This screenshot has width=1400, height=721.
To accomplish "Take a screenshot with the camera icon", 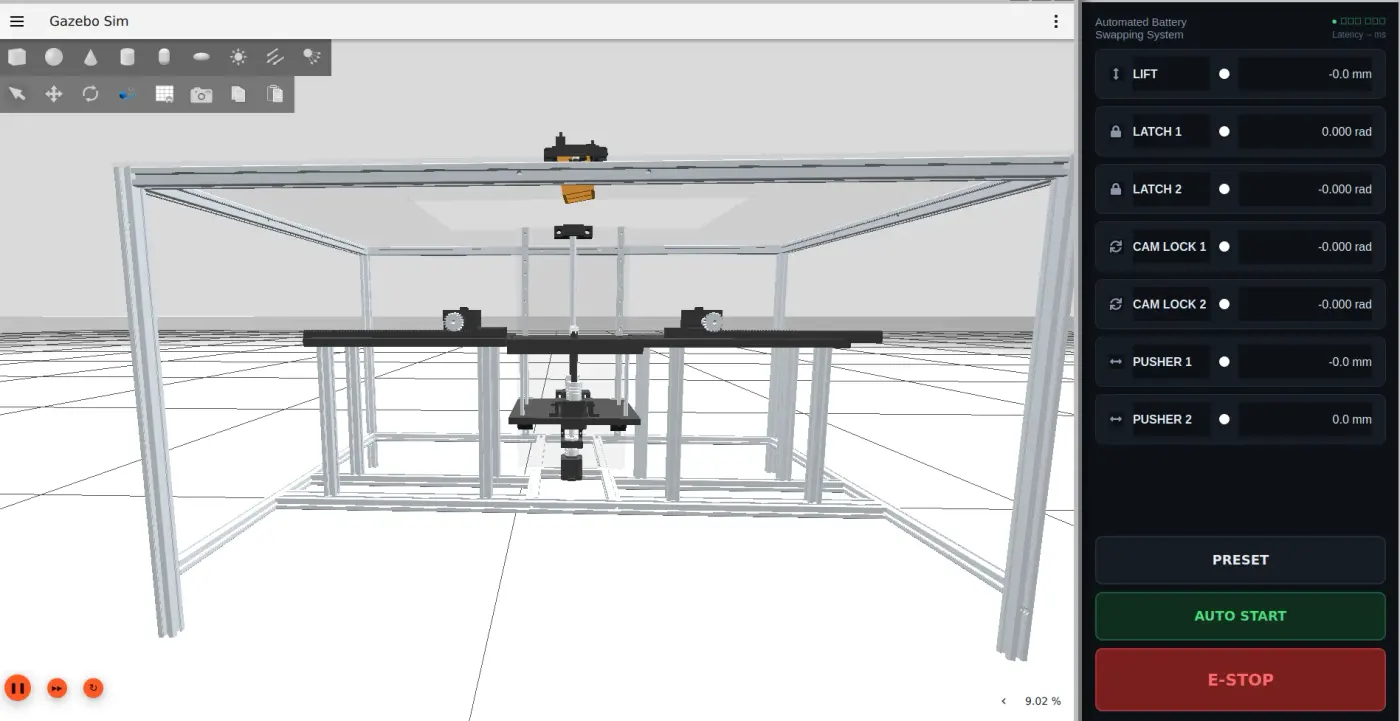I will point(201,95).
